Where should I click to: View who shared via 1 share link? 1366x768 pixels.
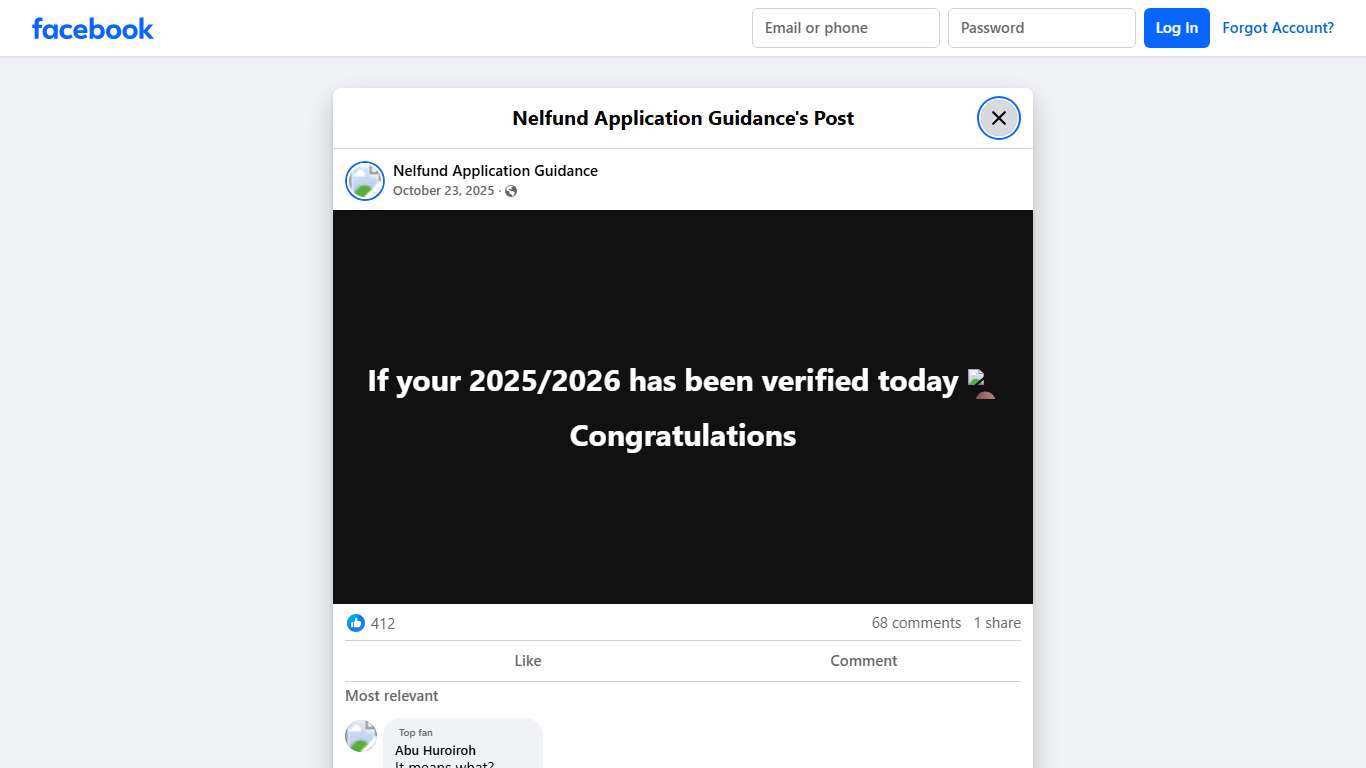pos(996,622)
